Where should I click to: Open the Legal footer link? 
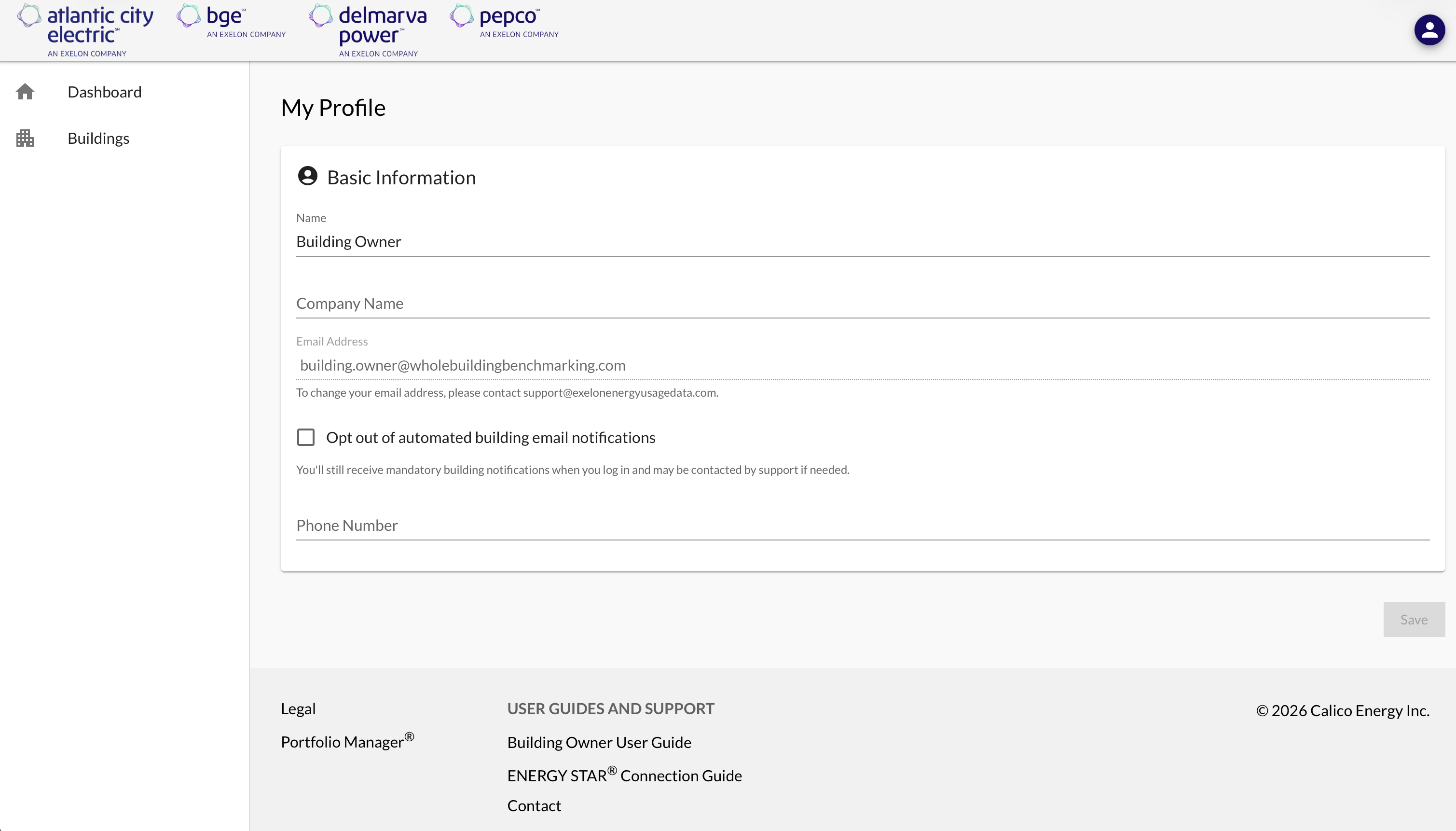click(x=298, y=708)
